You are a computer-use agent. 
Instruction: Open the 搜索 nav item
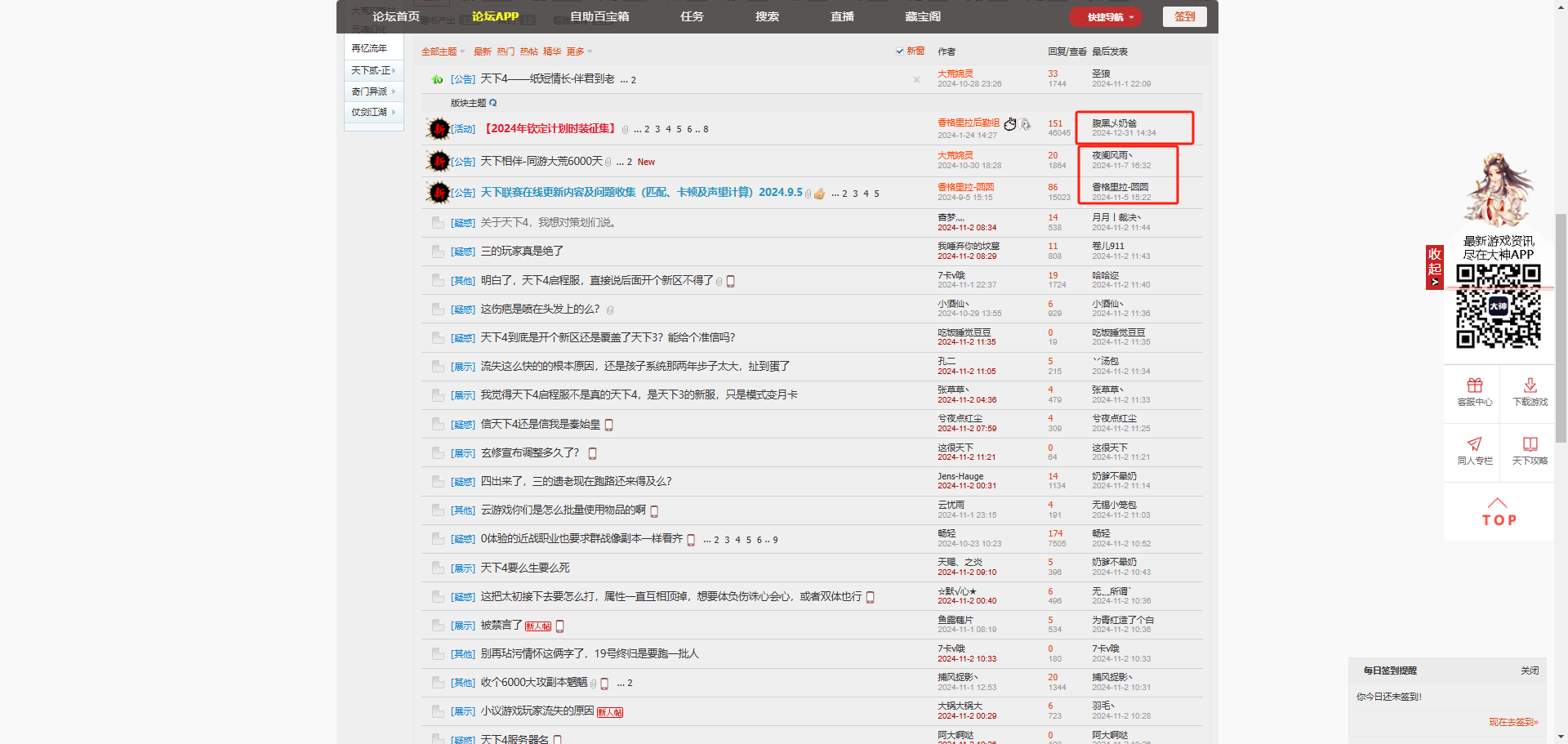click(x=767, y=16)
